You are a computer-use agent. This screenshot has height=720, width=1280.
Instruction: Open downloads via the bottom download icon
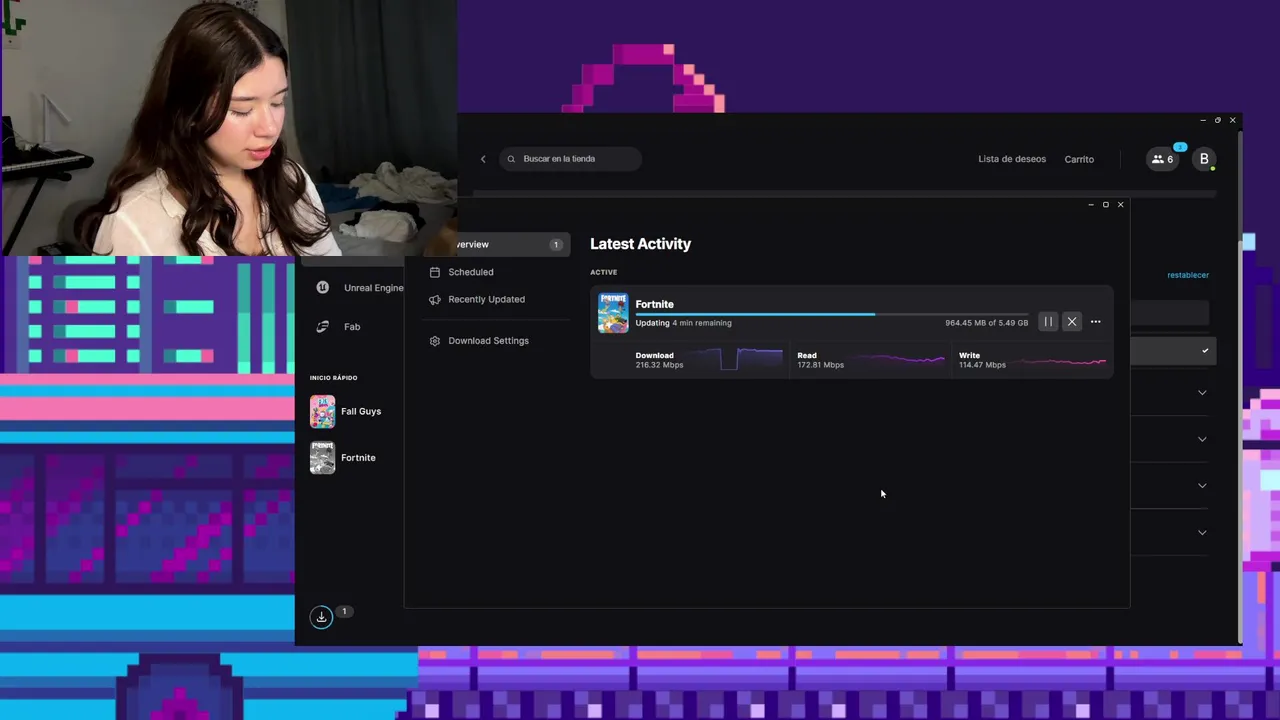tap(321, 617)
